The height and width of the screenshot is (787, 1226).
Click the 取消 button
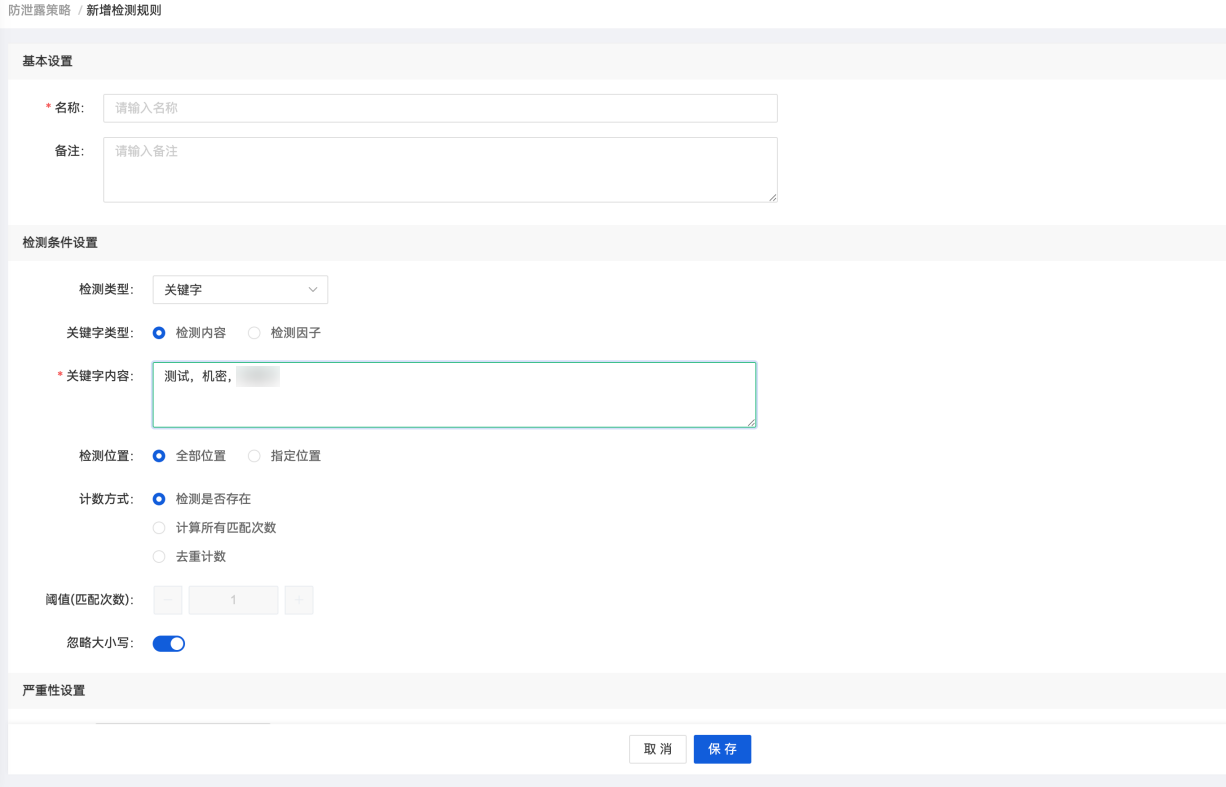[657, 749]
